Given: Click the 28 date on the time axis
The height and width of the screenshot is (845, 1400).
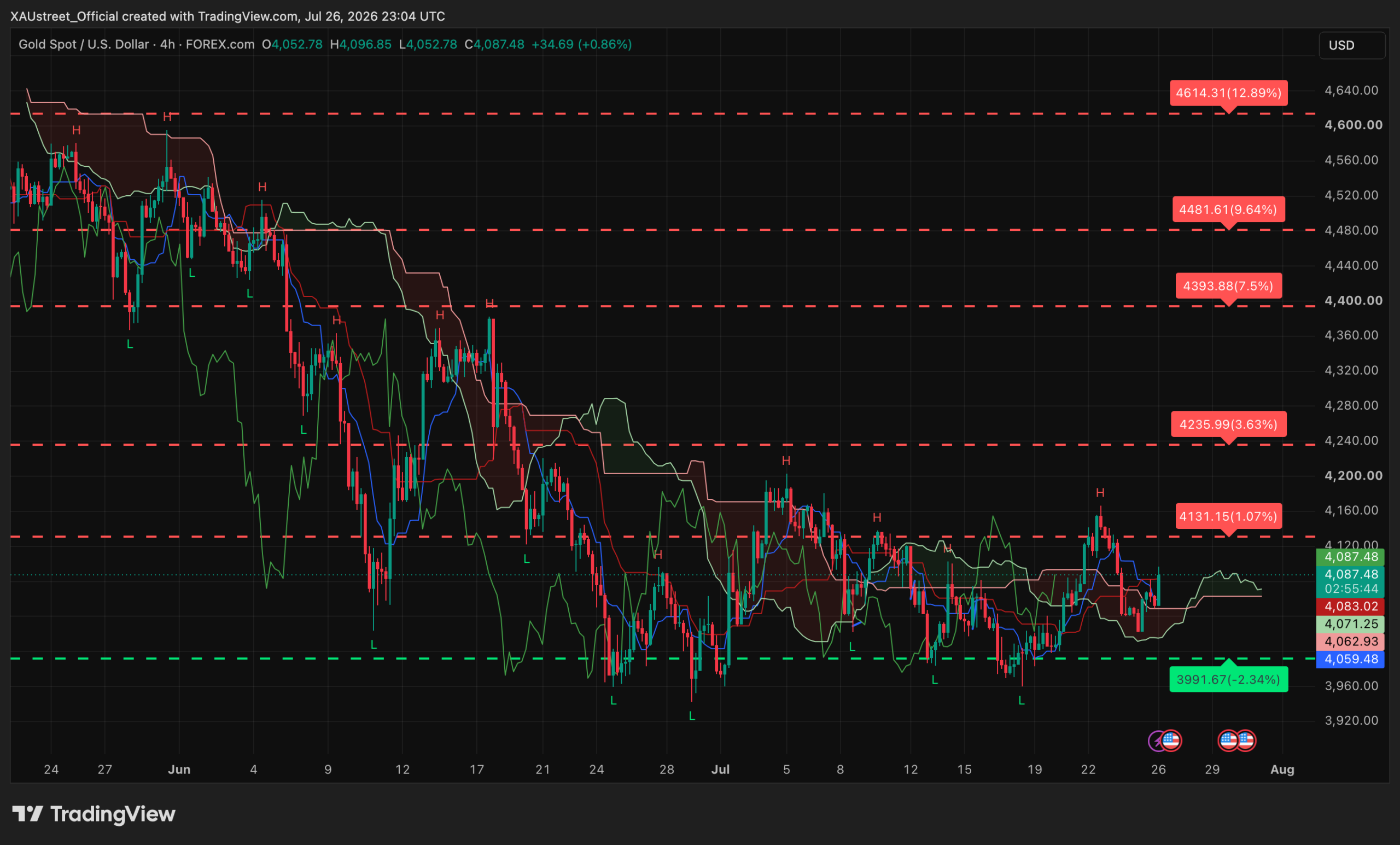Looking at the screenshot, I should tap(667, 770).
